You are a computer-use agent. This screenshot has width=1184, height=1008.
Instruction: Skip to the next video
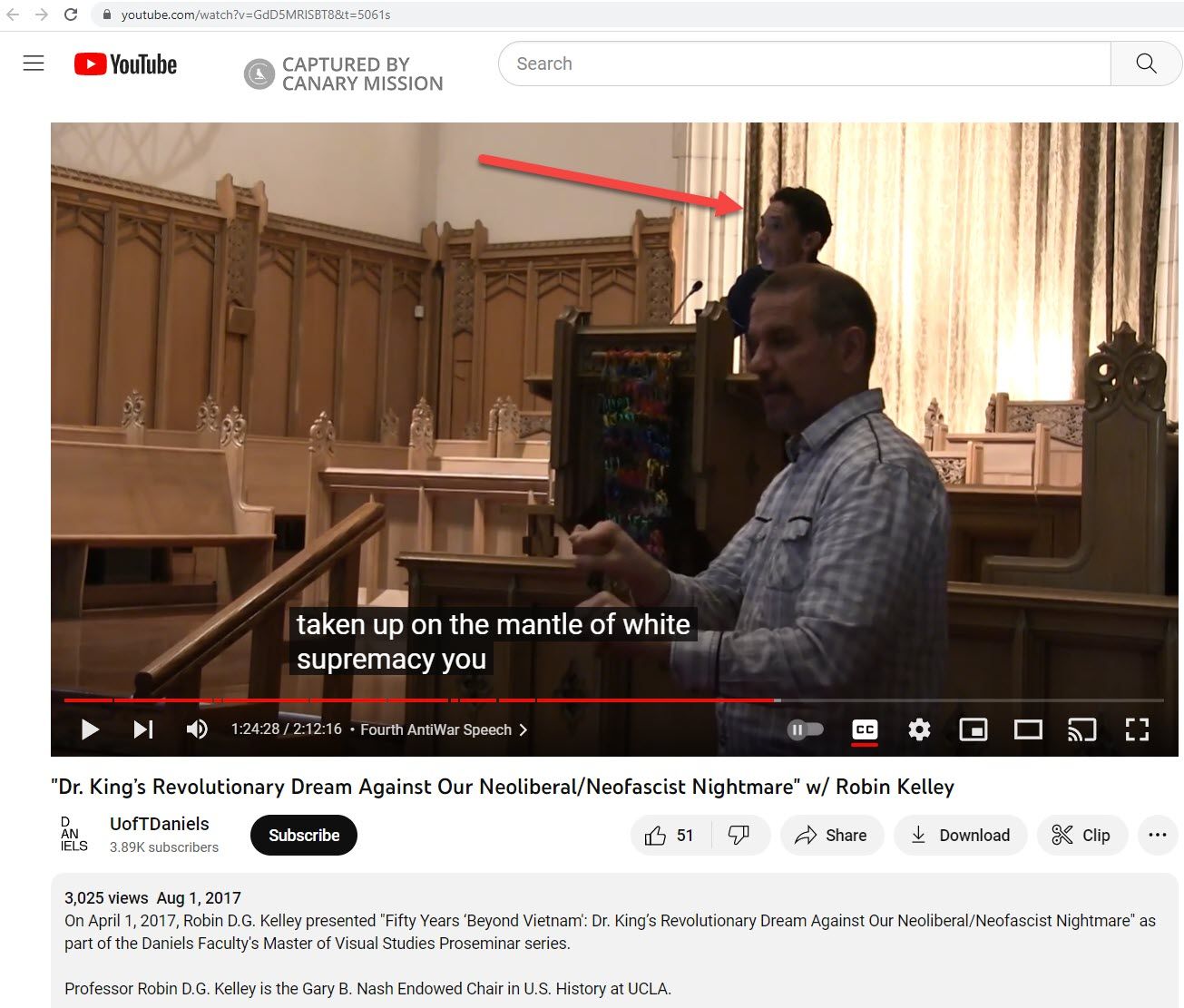click(x=143, y=729)
